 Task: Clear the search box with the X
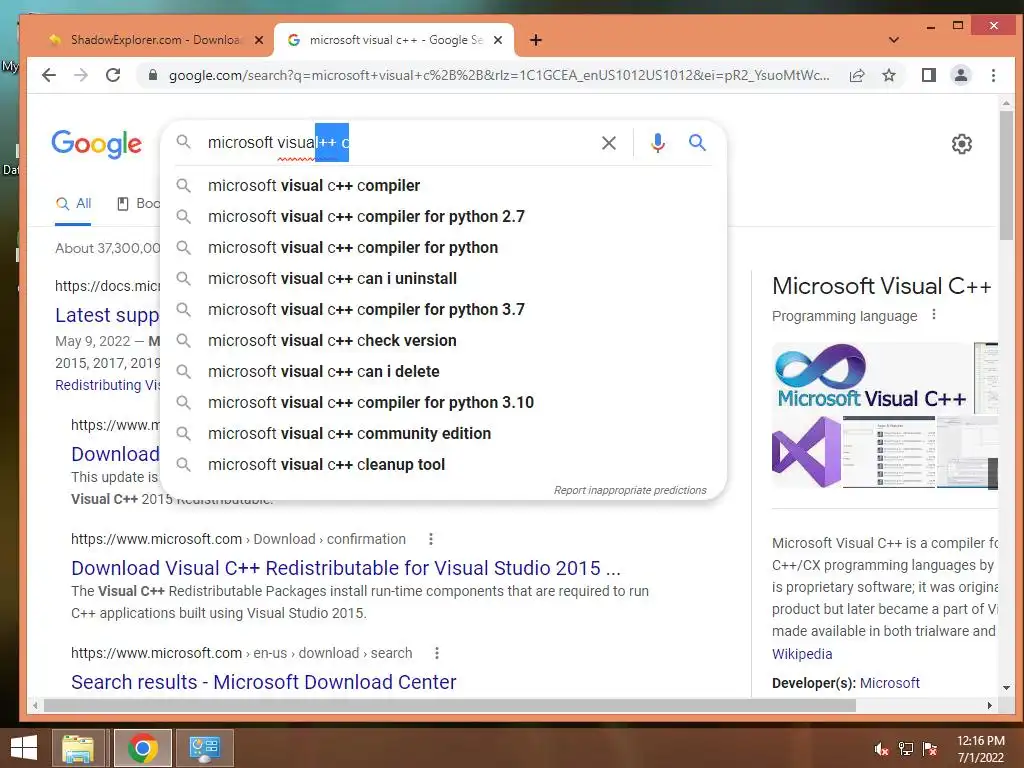pos(609,143)
